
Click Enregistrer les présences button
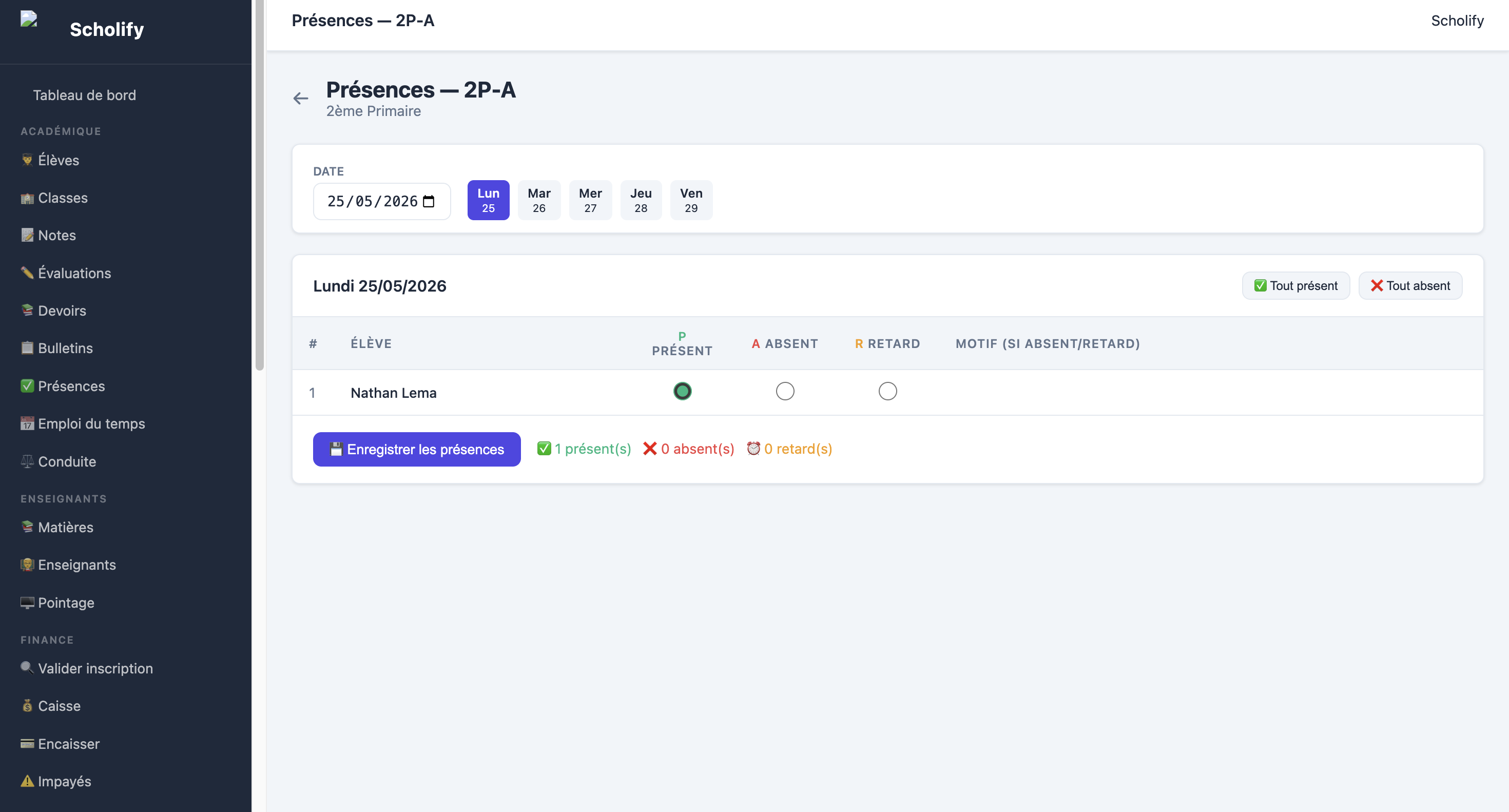(416, 449)
